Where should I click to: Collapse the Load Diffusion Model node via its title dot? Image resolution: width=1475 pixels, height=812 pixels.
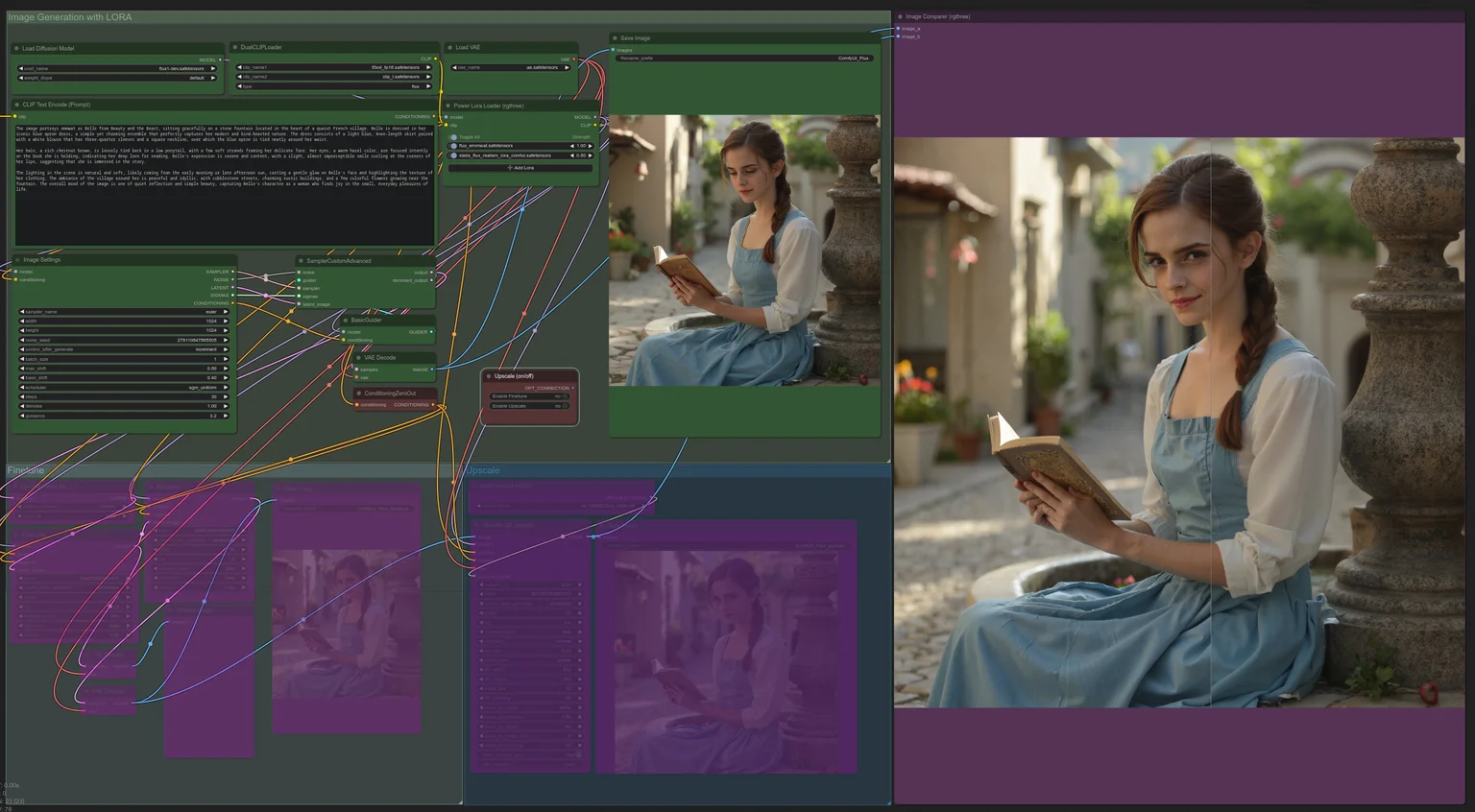click(x=16, y=48)
